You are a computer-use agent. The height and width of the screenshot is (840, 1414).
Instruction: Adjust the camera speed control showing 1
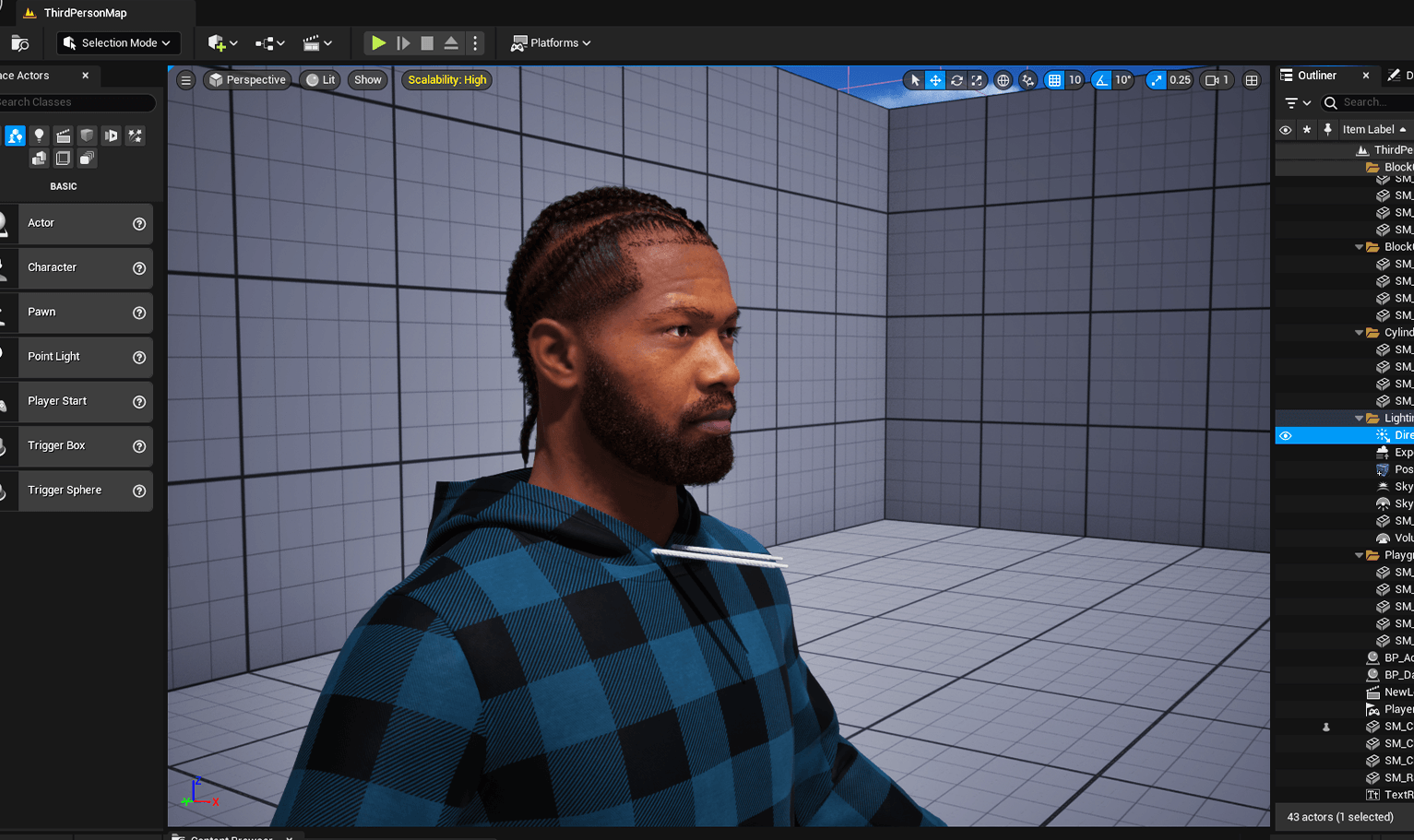1216,80
